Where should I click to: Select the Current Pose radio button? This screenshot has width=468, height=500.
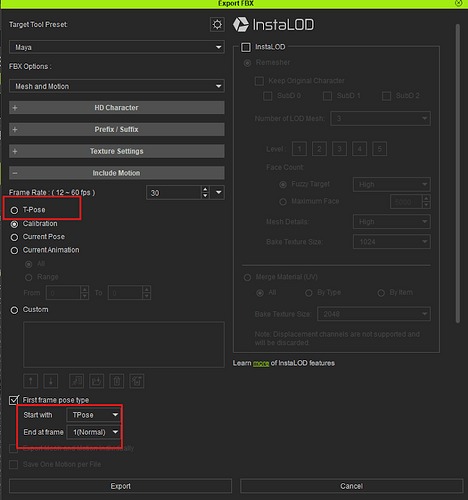point(14,237)
